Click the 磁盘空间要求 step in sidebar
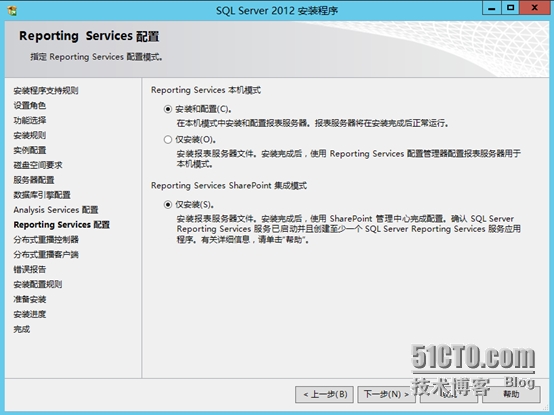 tap(38, 165)
